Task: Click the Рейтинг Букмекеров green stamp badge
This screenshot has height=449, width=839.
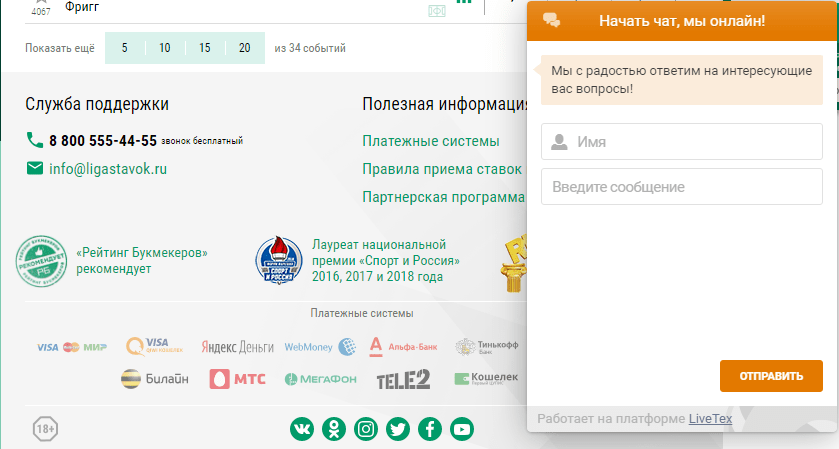Action: pyautogui.click(x=41, y=261)
